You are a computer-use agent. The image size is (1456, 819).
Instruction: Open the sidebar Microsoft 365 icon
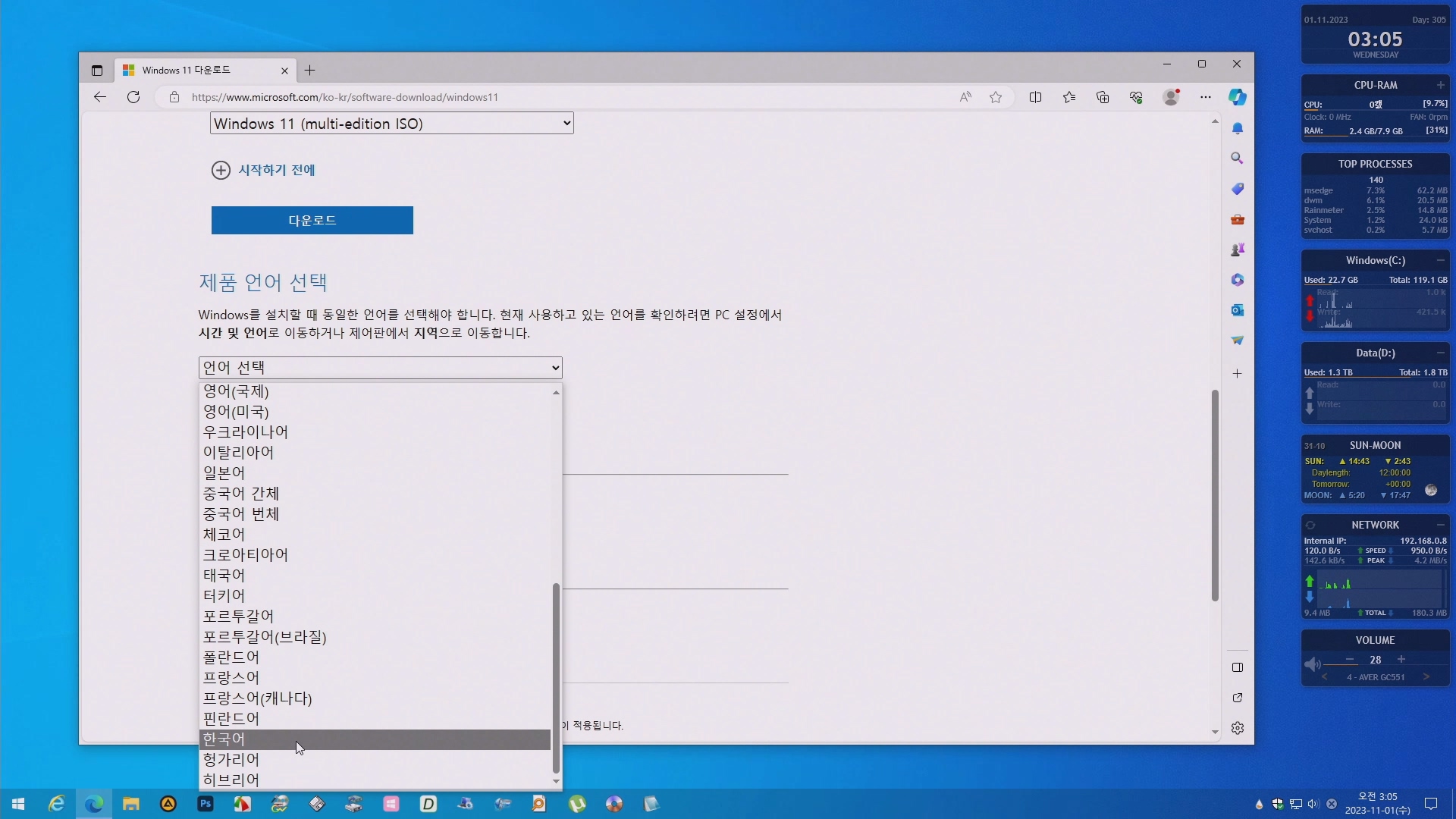coord(1238,280)
